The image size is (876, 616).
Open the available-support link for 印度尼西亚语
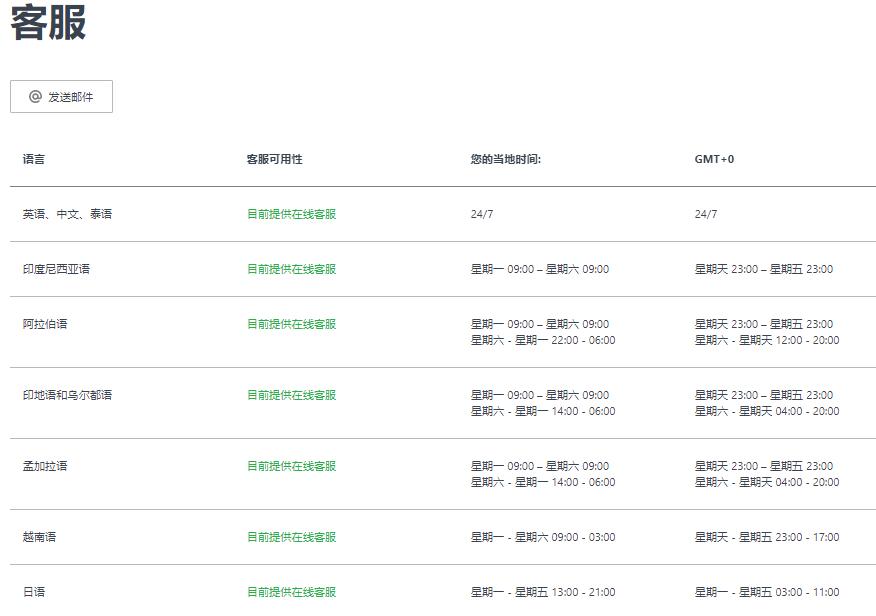292,269
